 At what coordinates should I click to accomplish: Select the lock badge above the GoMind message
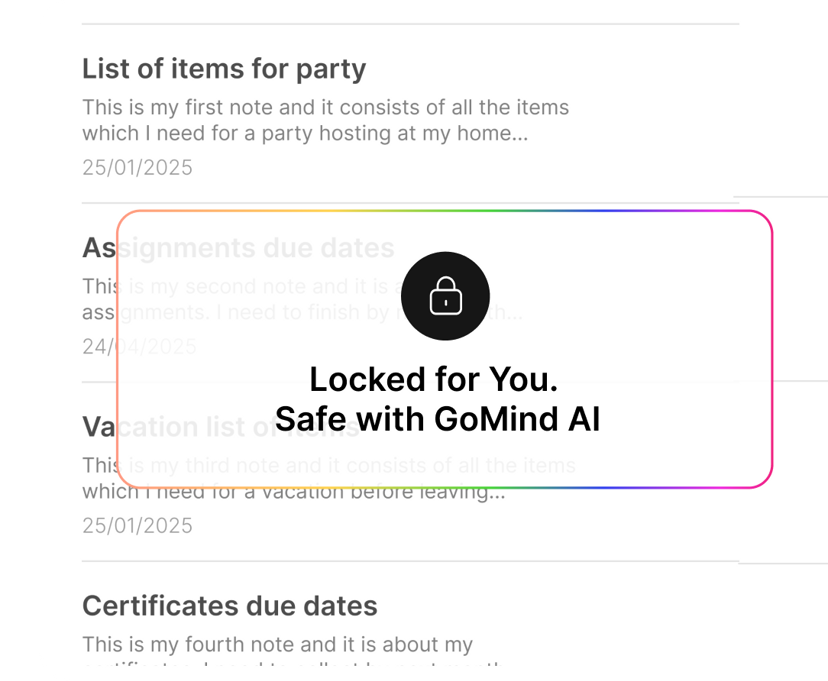coord(445,296)
